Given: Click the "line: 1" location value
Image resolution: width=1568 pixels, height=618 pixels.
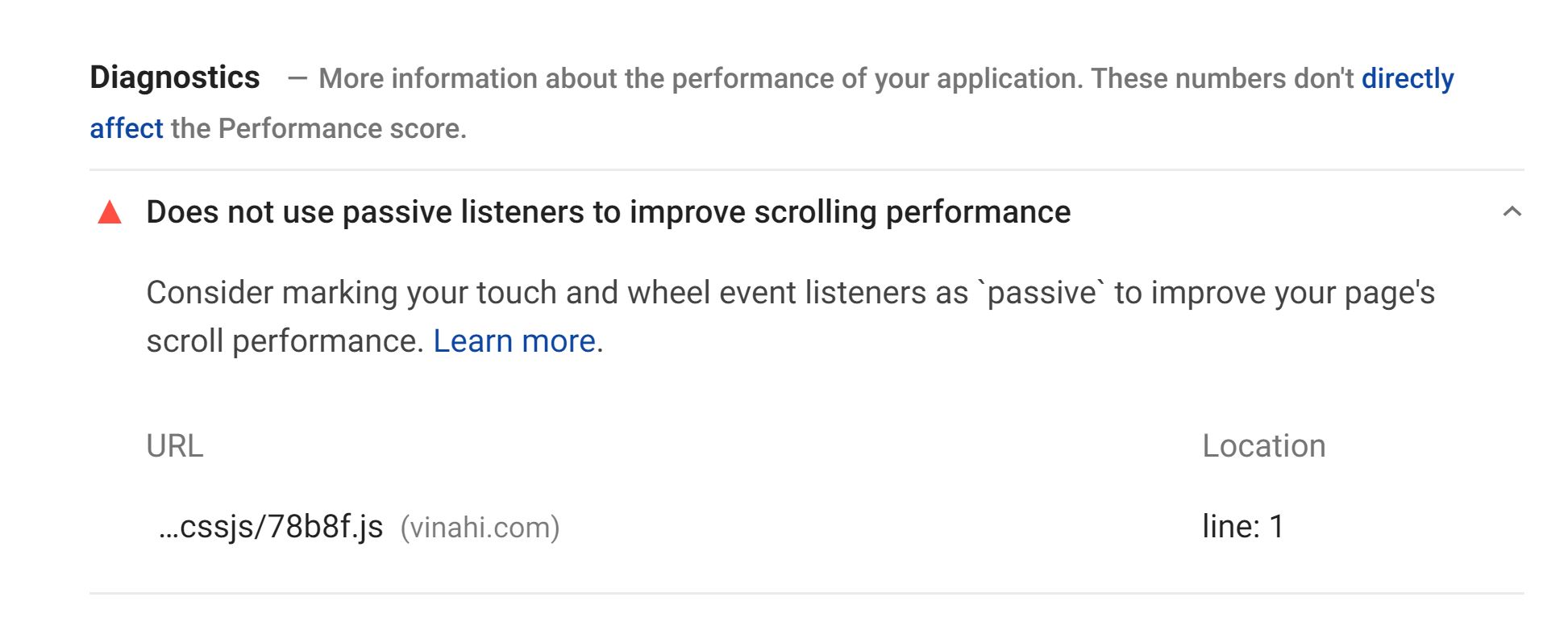Looking at the screenshot, I should coord(1242,527).
